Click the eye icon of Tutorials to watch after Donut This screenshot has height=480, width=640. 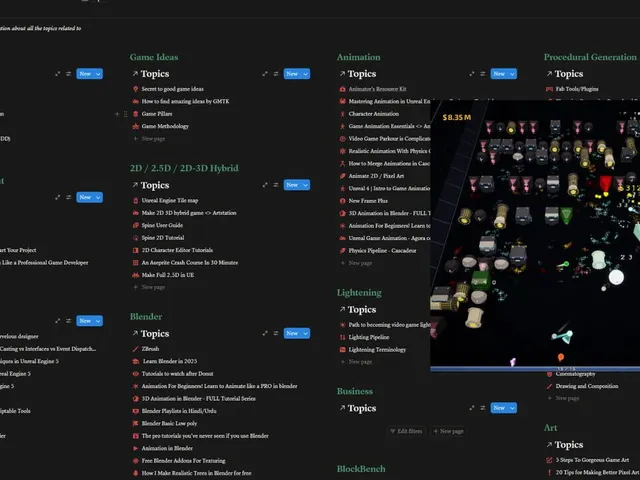[x=136, y=374]
